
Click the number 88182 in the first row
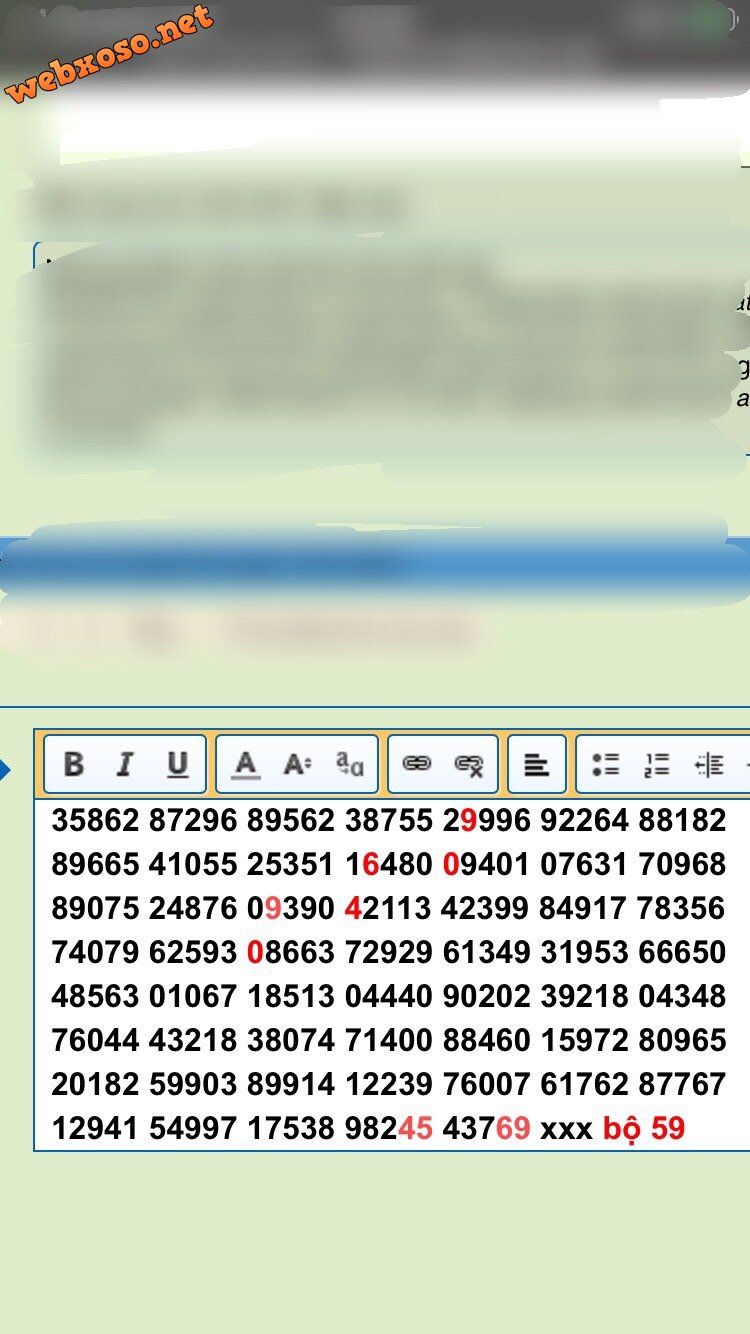coord(682,821)
